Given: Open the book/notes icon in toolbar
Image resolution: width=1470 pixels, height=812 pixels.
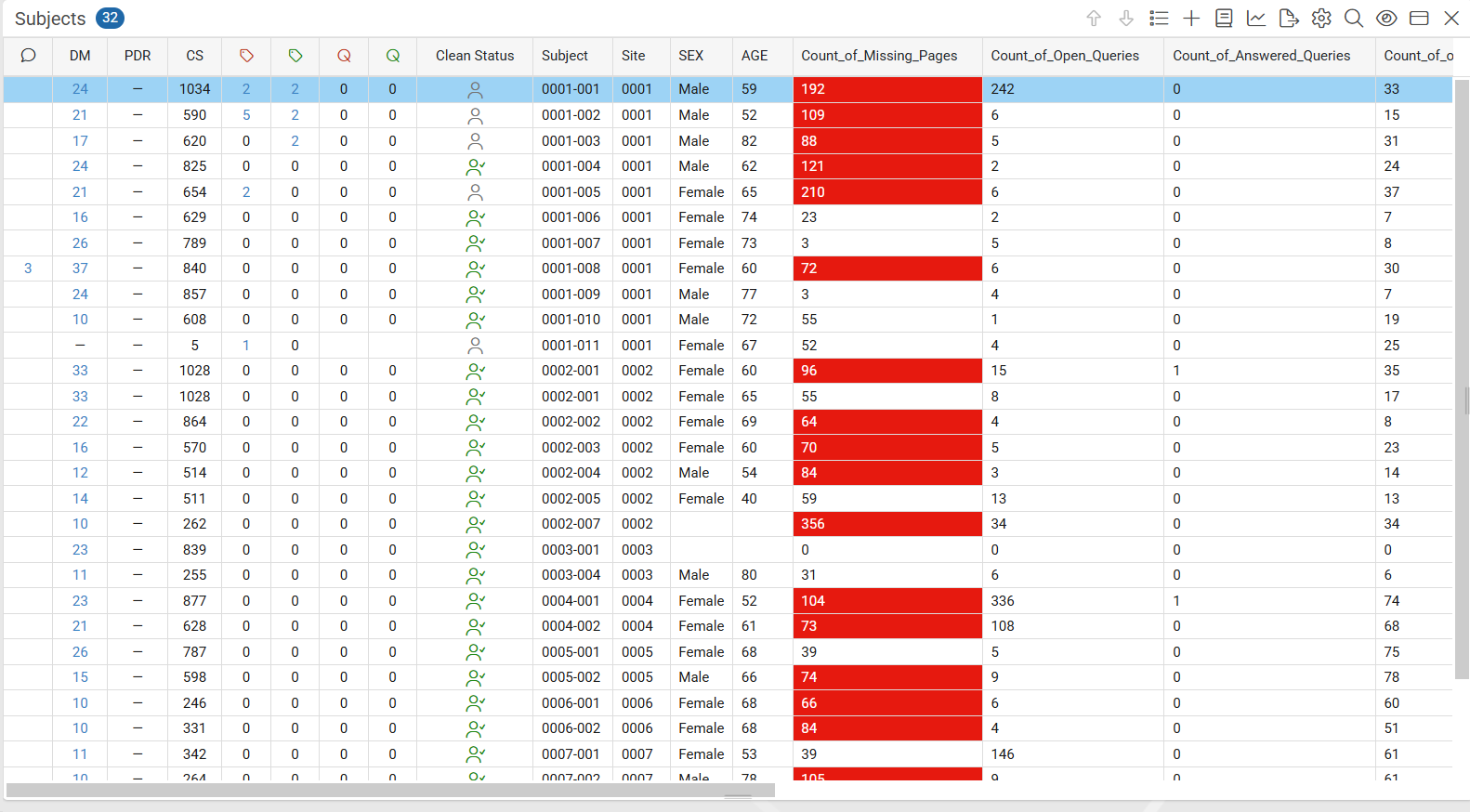Looking at the screenshot, I should click(x=1224, y=18).
